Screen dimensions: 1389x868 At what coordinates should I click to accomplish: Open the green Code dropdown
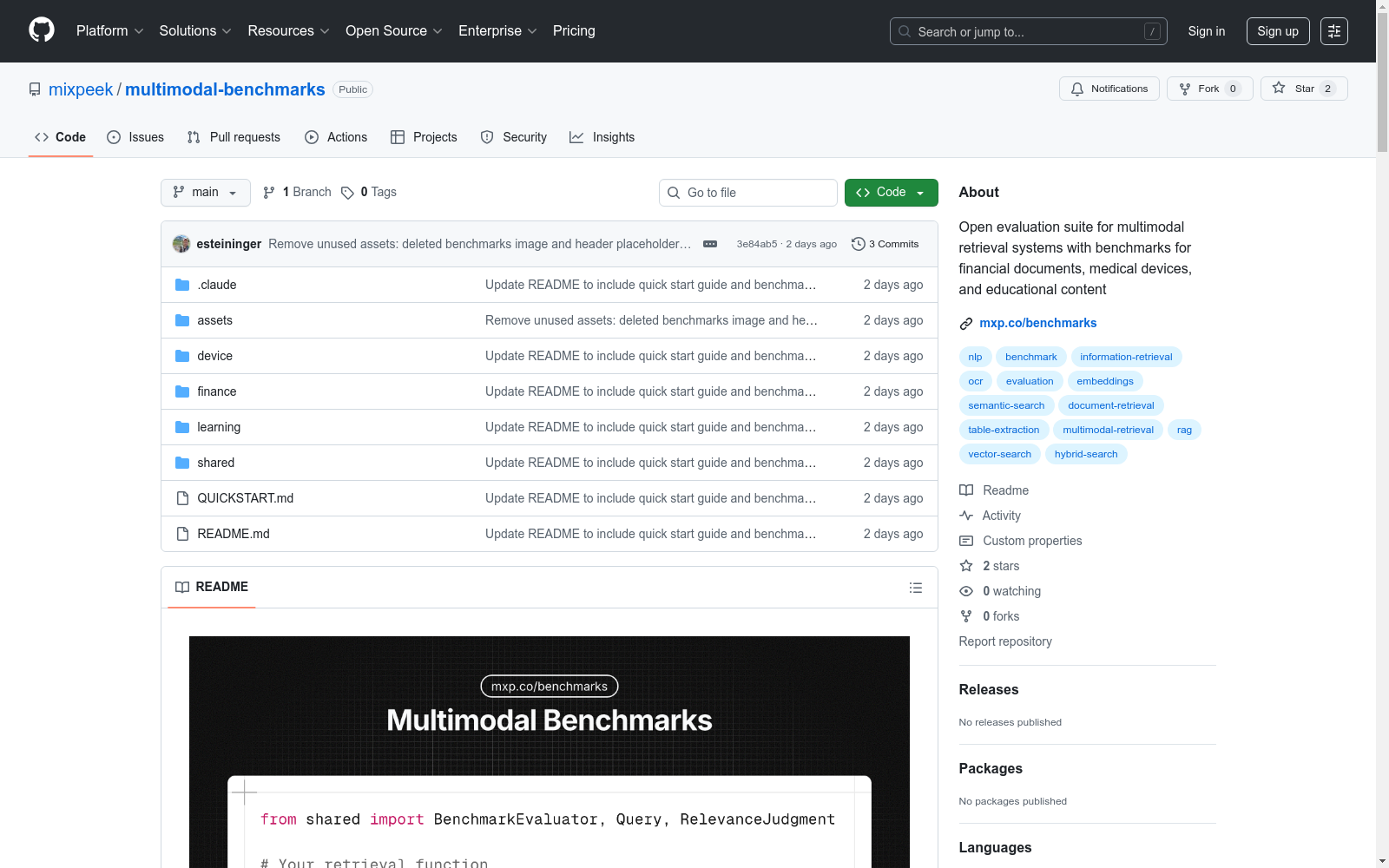[891, 193]
